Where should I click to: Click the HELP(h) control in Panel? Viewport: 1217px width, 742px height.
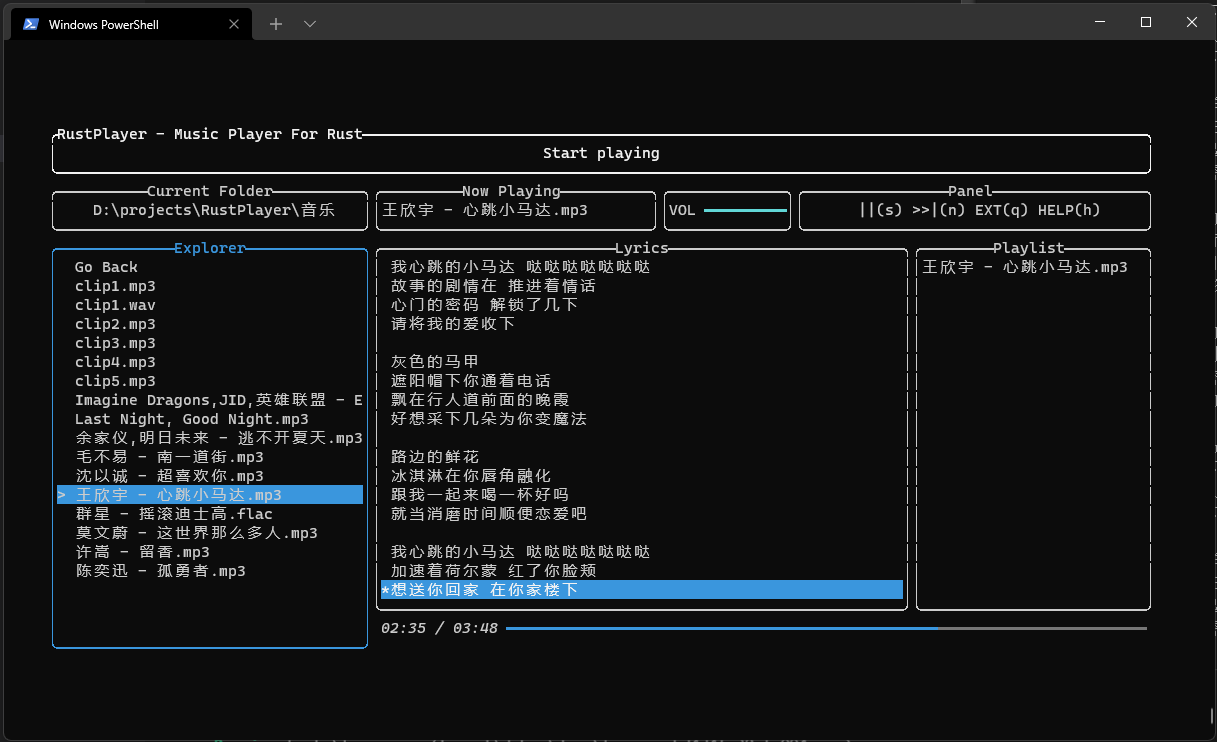[x=1069, y=210]
